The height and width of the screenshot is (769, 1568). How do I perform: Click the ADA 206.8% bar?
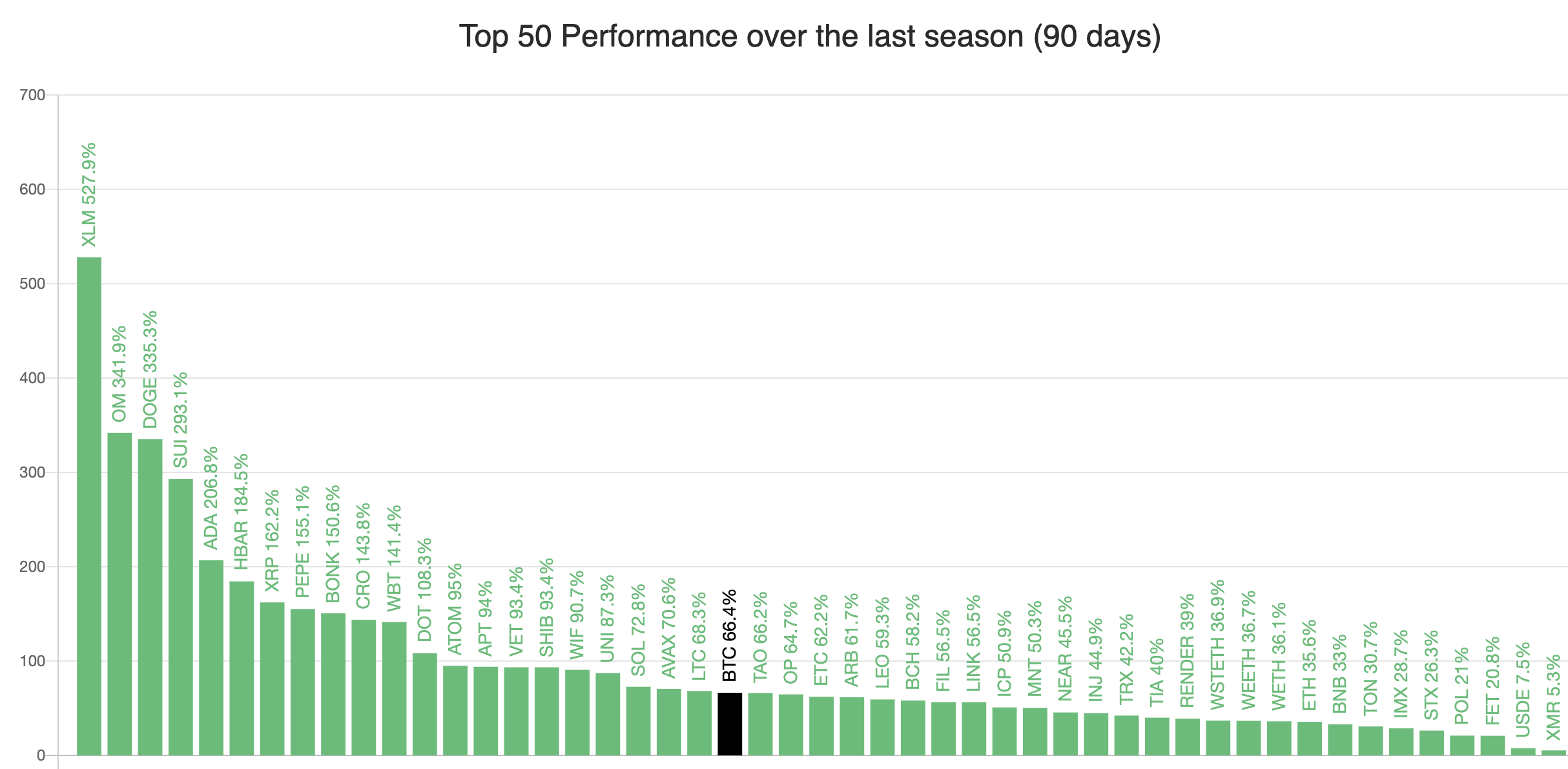211,658
